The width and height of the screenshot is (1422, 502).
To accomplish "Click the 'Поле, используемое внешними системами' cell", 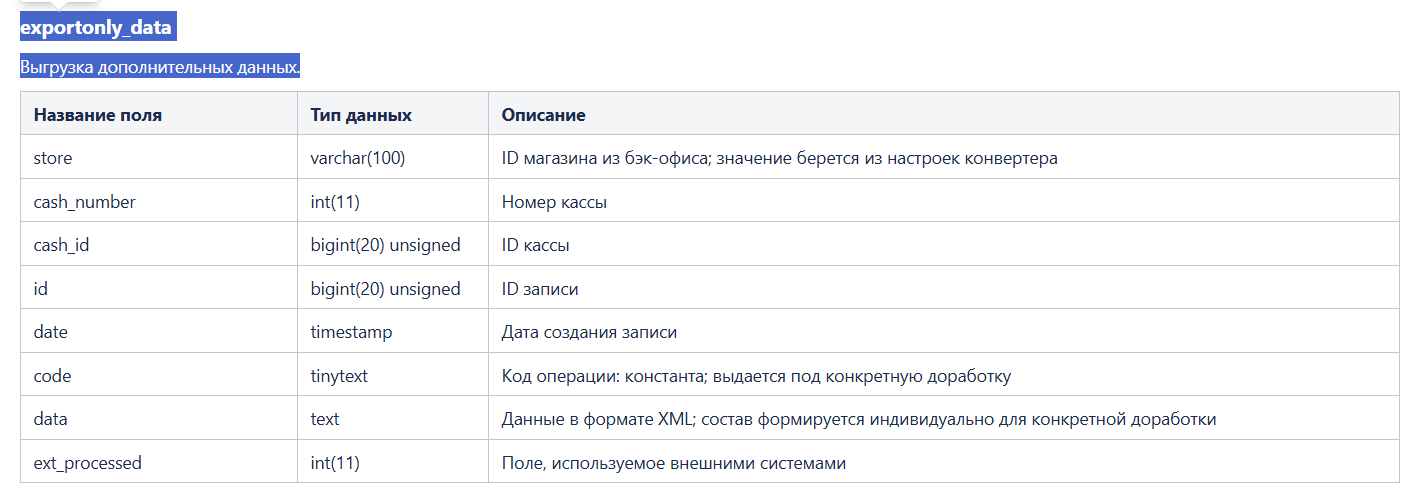I will [673, 463].
